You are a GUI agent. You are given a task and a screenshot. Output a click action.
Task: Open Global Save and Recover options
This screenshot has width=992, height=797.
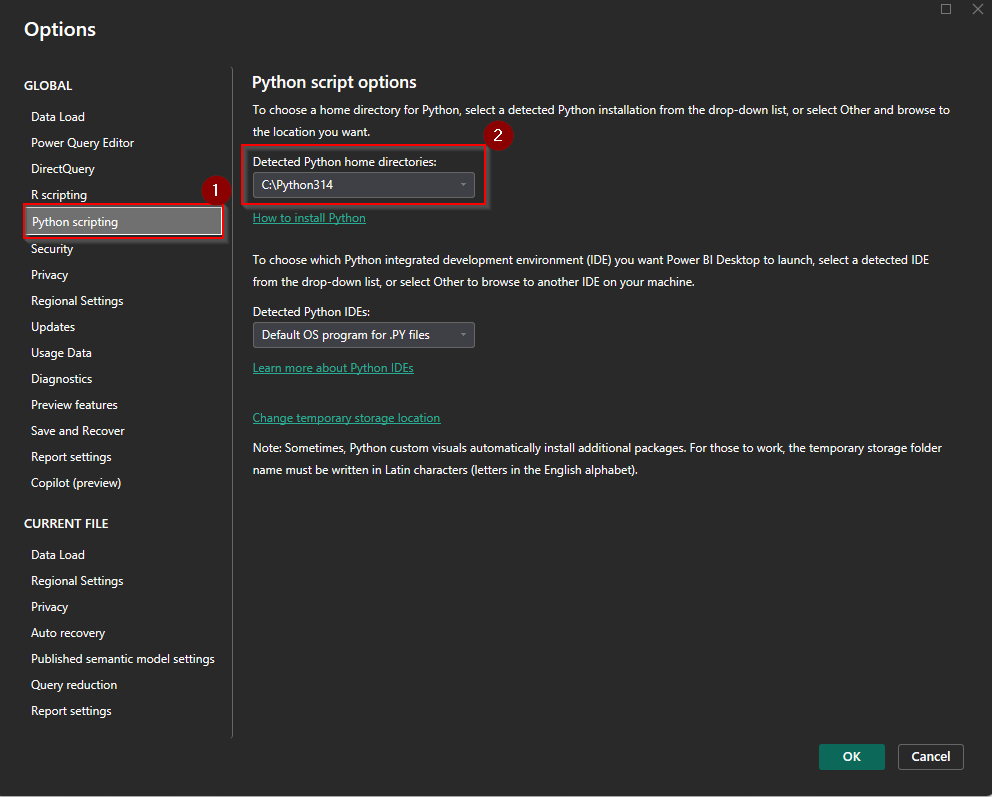tap(78, 431)
